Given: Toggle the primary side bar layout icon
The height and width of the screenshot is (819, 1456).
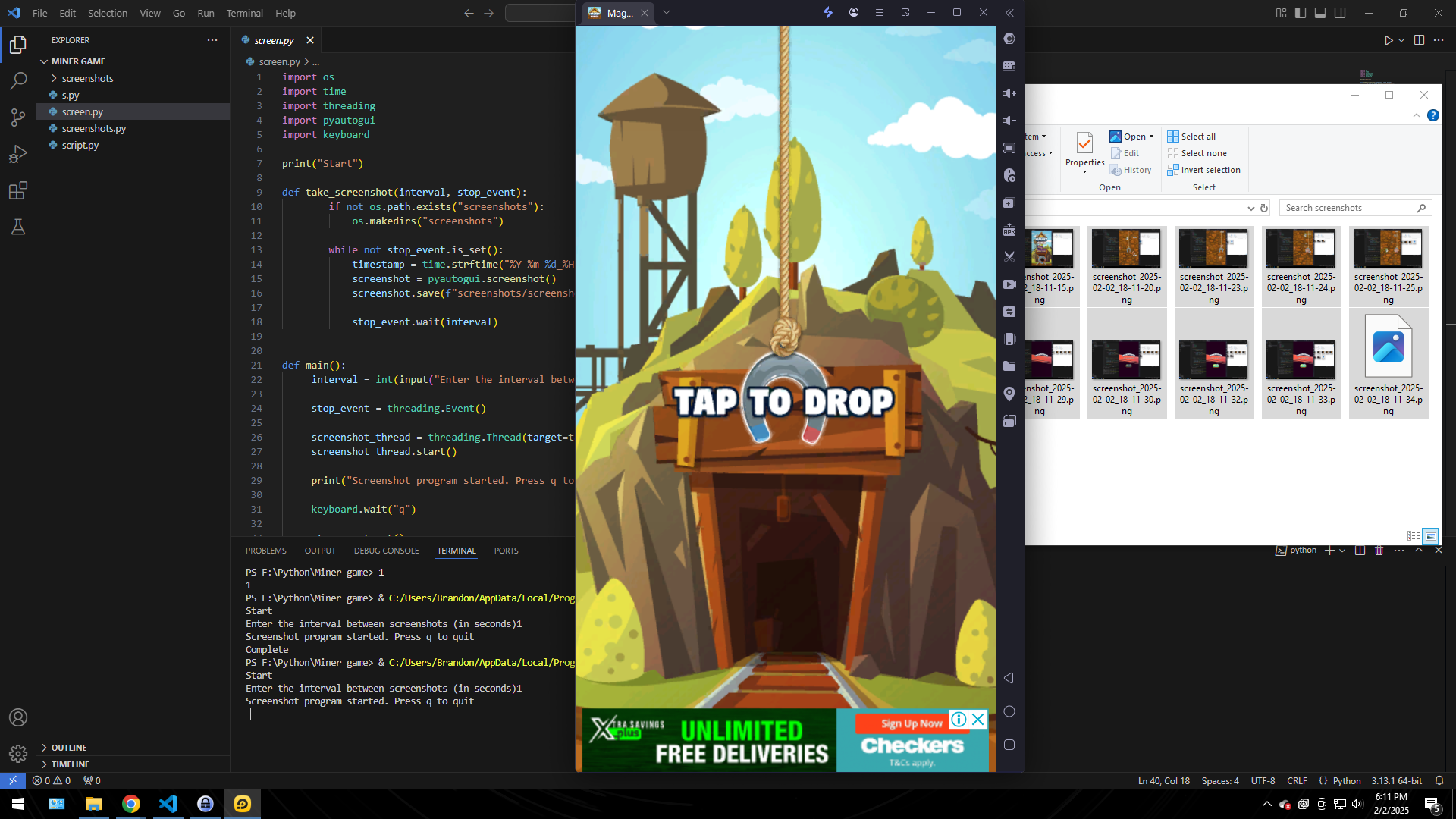Looking at the screenshot, I should (x=1301, y=13).
